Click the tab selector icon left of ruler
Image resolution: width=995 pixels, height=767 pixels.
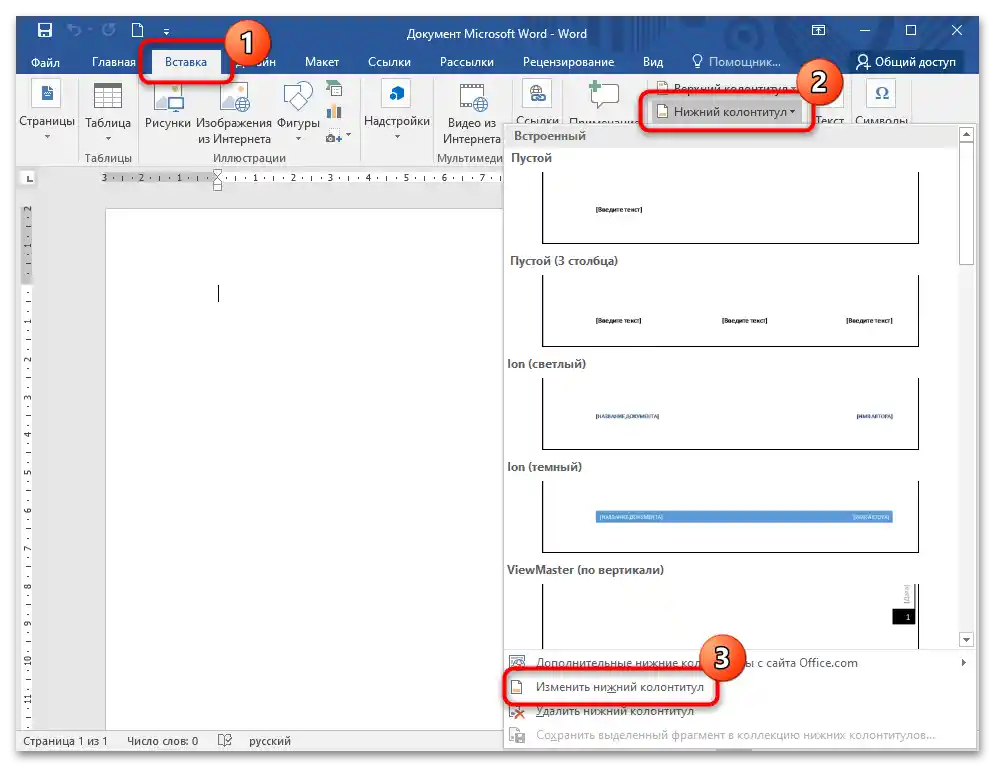pyautogui.click(x=29, y=179)
